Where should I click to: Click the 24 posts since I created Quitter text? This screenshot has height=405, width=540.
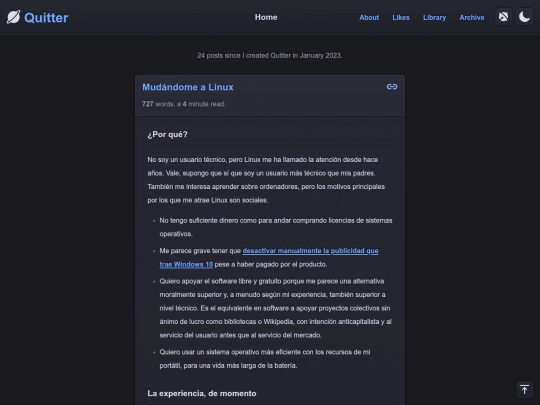(x=270, y=55)
